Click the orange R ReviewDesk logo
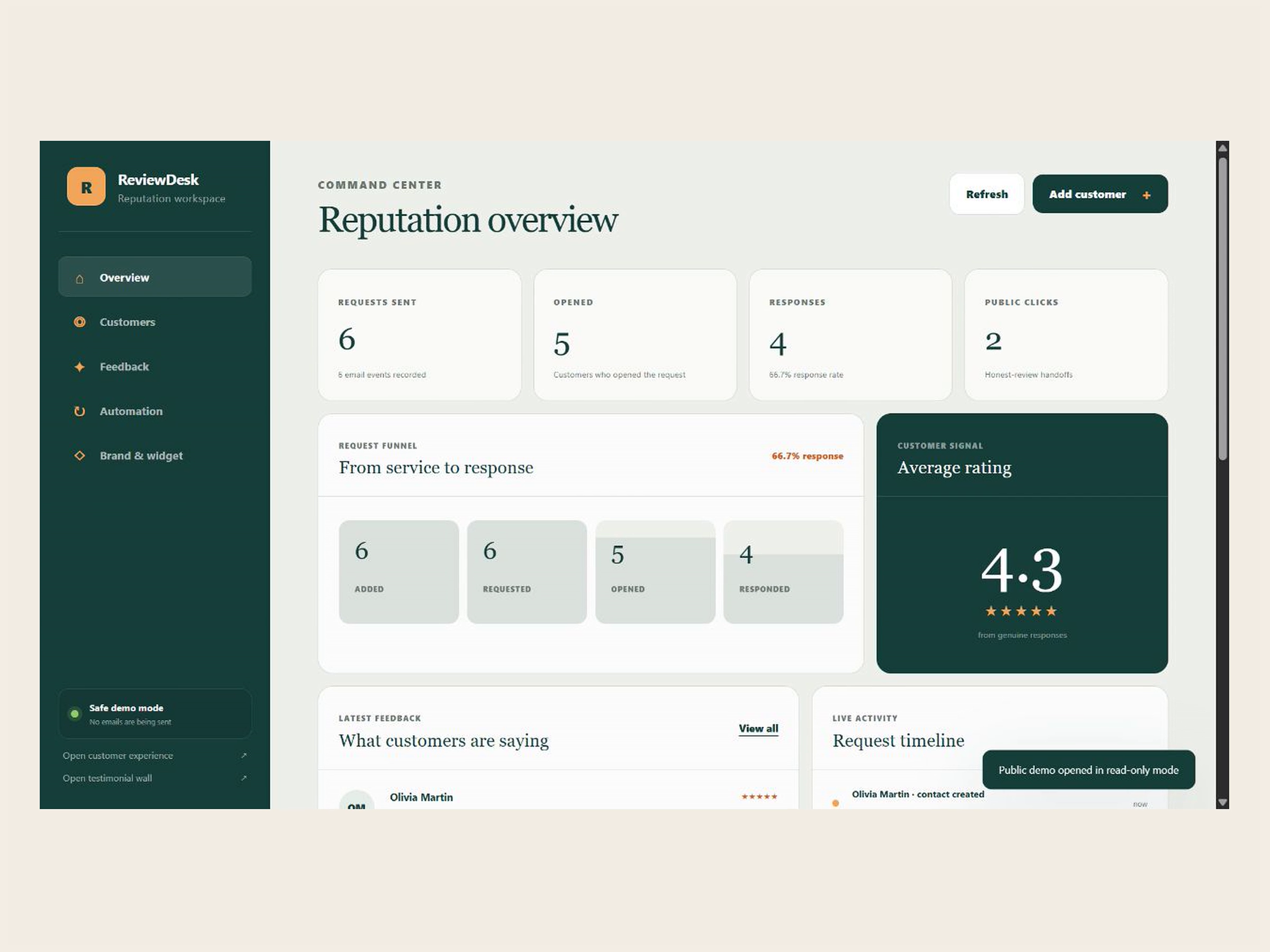The width and height of the screenshot is (1270, 952). pos(86,187)
